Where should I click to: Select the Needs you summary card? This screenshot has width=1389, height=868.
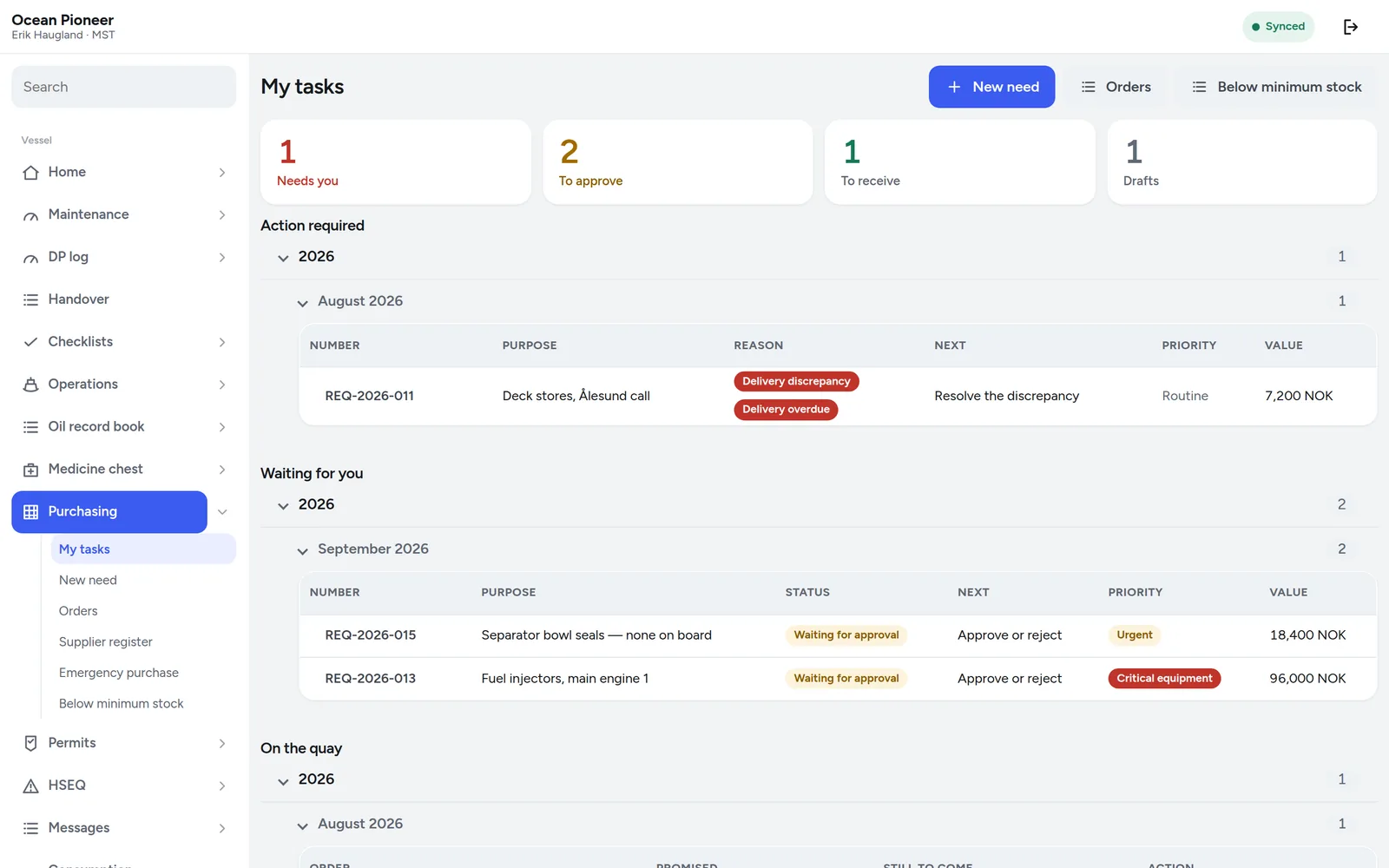pos(396,162)
